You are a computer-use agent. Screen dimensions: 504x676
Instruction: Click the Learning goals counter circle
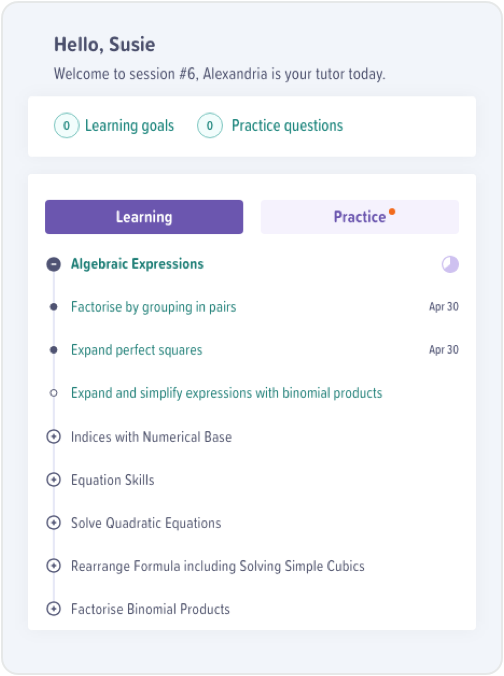66,125
